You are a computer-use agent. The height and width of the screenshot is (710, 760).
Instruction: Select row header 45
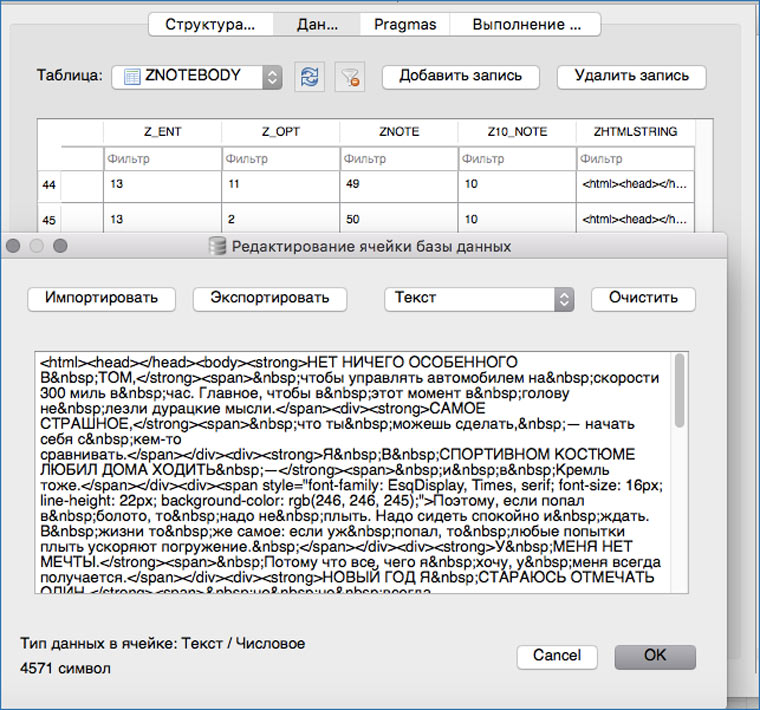[49, 220]
